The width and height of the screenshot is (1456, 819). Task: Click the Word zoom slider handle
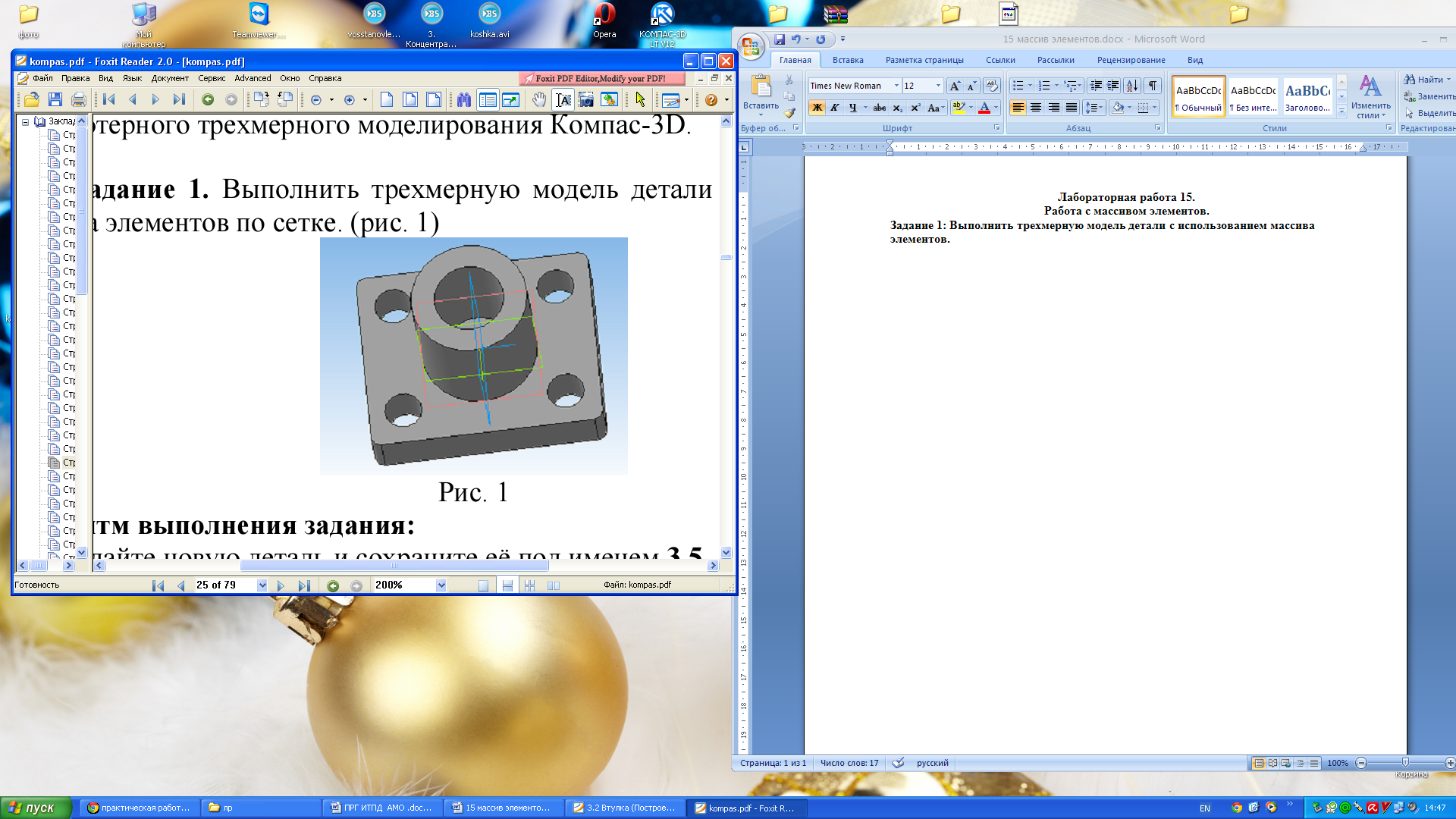(x=1405, y=763)
